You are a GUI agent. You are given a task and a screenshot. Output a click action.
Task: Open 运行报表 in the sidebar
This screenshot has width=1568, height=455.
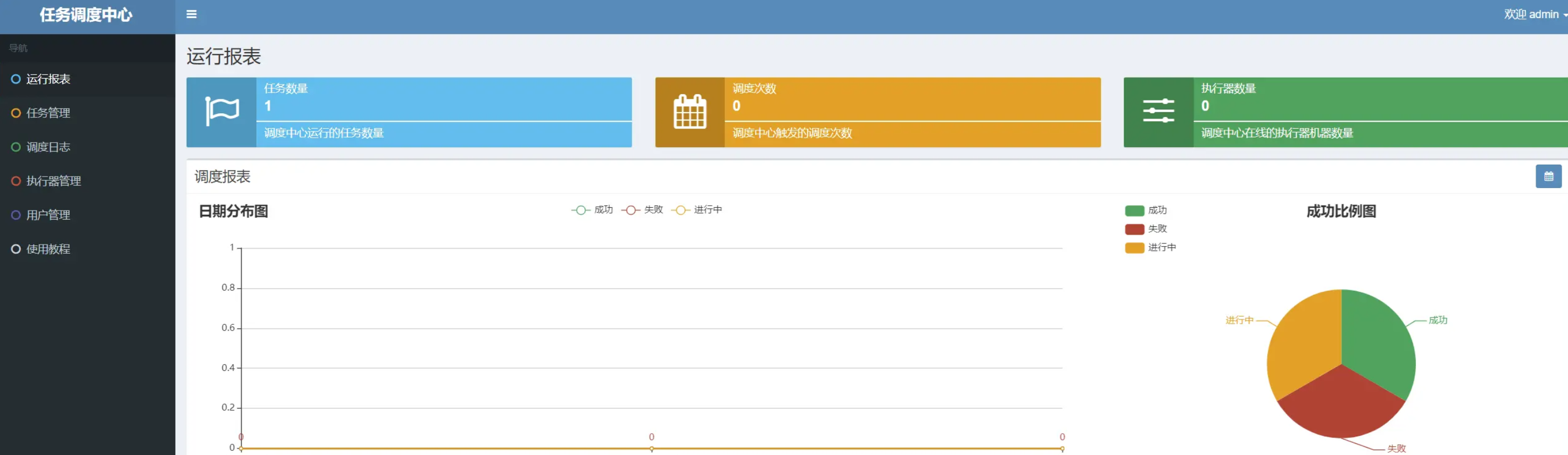[88, 79]
